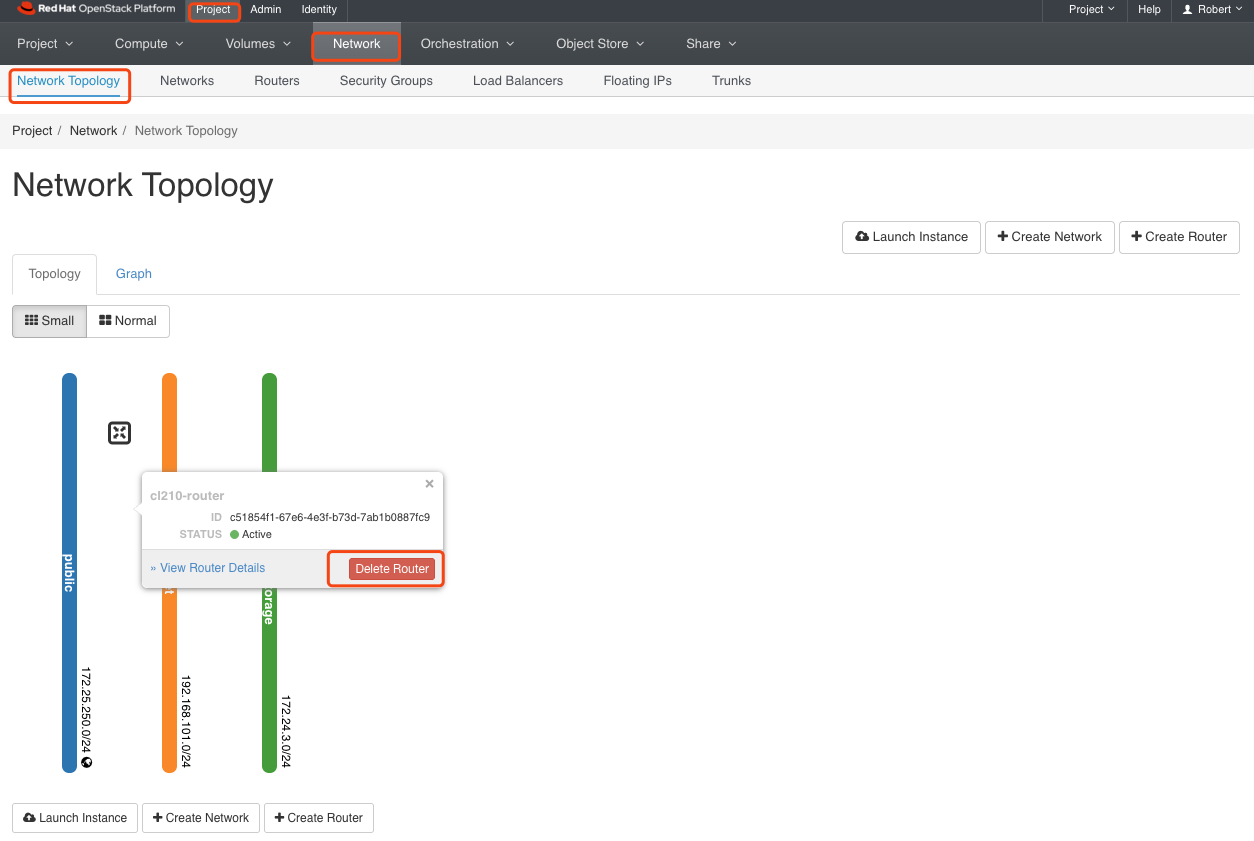
Task: Expand the Volumes dropdown menu
Action: (x=258, y=44)
